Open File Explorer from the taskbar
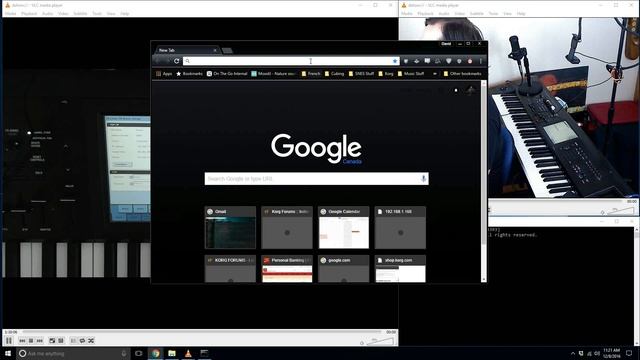The height and width of the screenshot is (360, 640). (x=172, y=353)
